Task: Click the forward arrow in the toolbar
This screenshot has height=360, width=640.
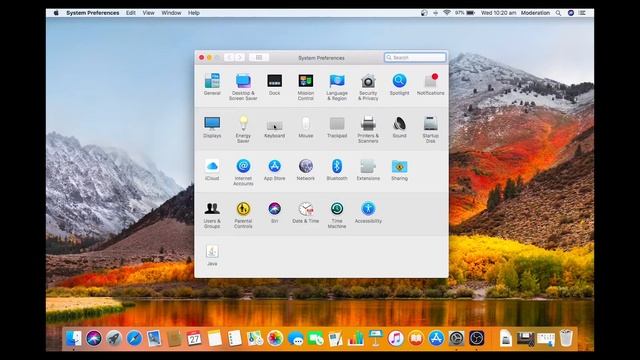Action: [240, 58]
